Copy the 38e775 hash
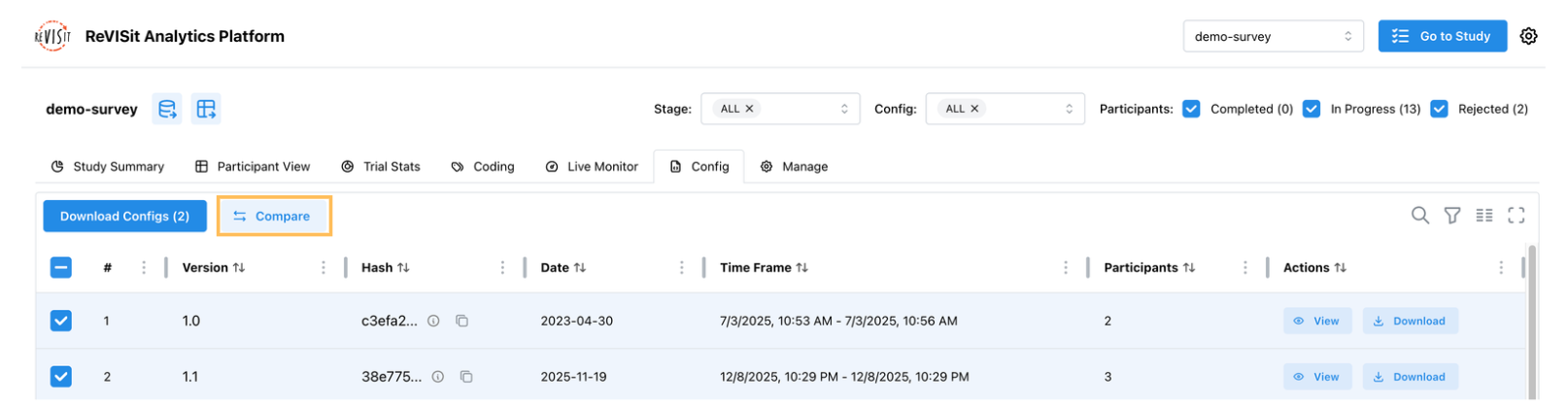The height and width of the screenshot is (408, 1568). point(465,377)
